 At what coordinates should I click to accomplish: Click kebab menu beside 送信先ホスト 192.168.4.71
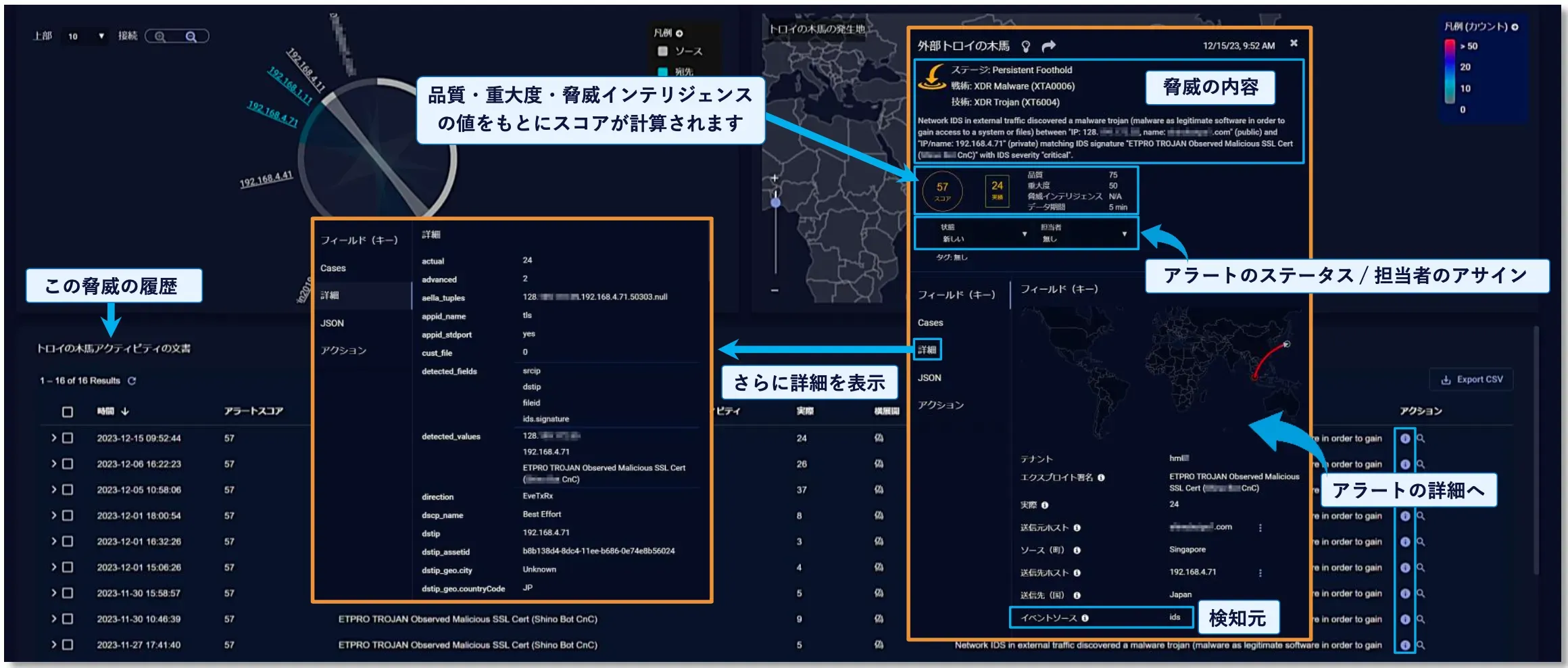[x=1260, y=573]
